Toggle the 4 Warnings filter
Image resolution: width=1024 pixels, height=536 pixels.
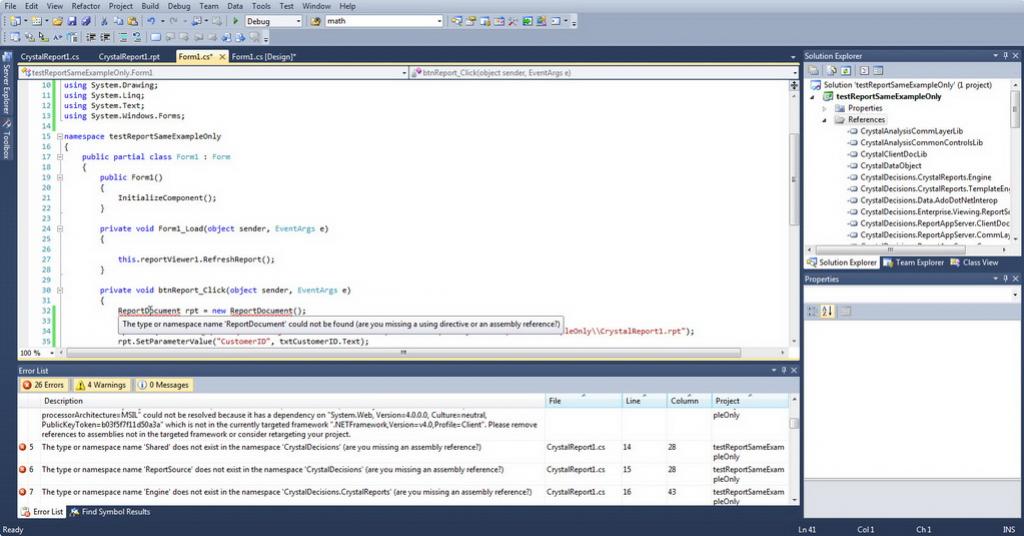101,385
